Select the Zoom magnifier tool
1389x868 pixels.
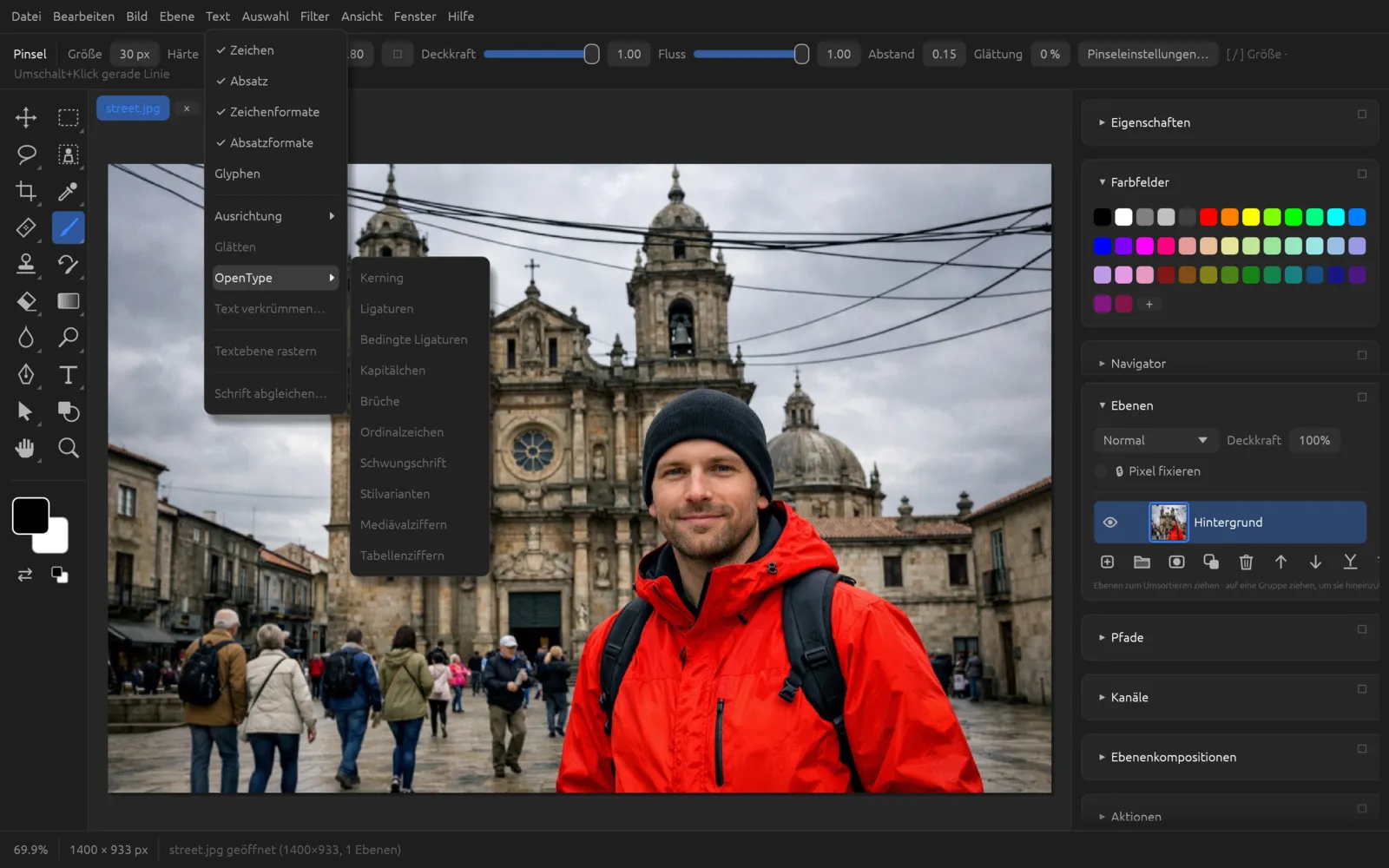pos(68,448)
